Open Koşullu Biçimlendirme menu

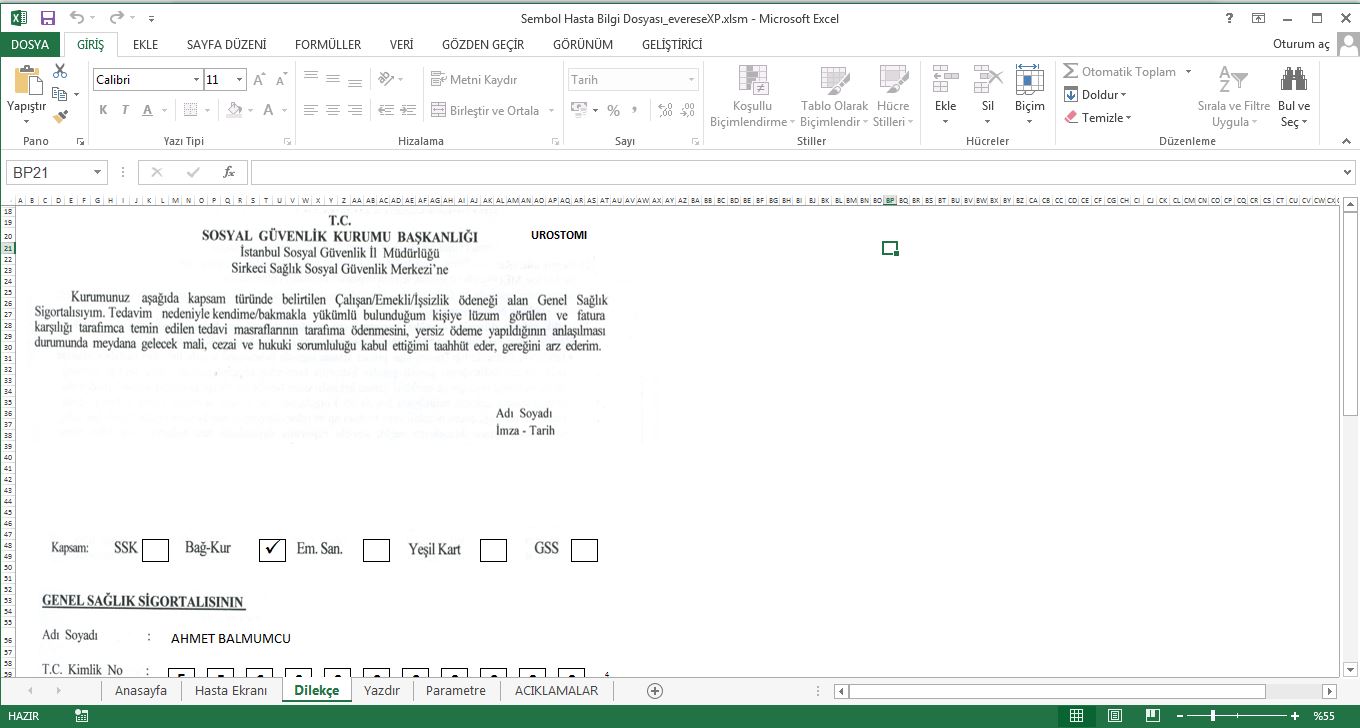[752, 97]
